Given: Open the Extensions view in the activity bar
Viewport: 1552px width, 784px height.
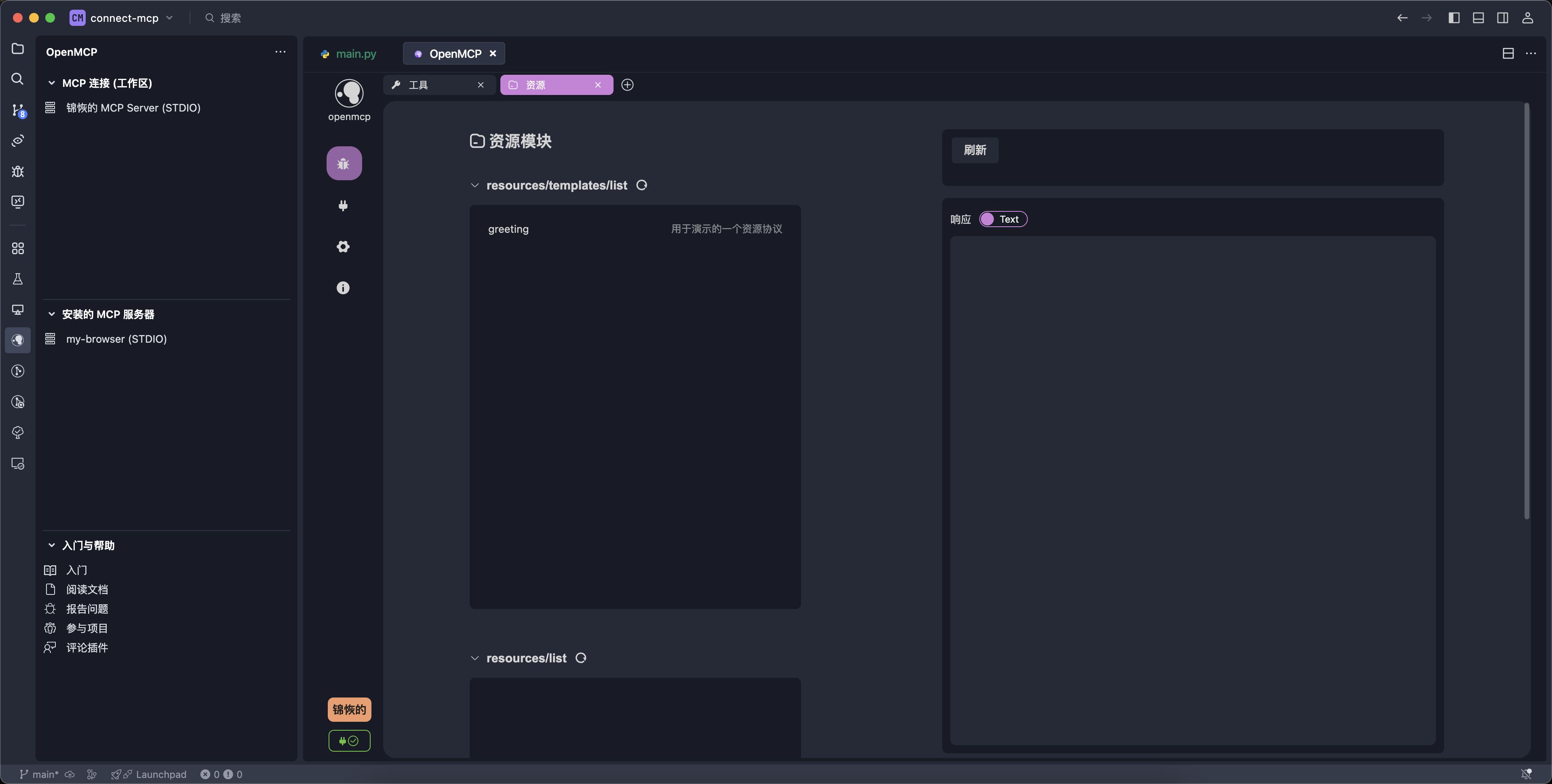Looking at the screenshot, I should [x=17, y=248].
